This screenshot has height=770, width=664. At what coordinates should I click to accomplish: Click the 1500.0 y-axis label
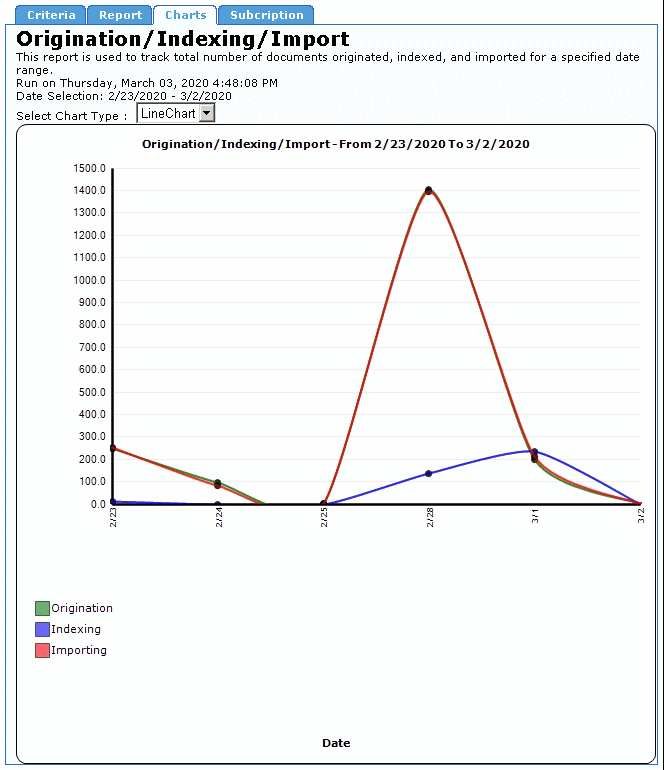tap(90, 168)
